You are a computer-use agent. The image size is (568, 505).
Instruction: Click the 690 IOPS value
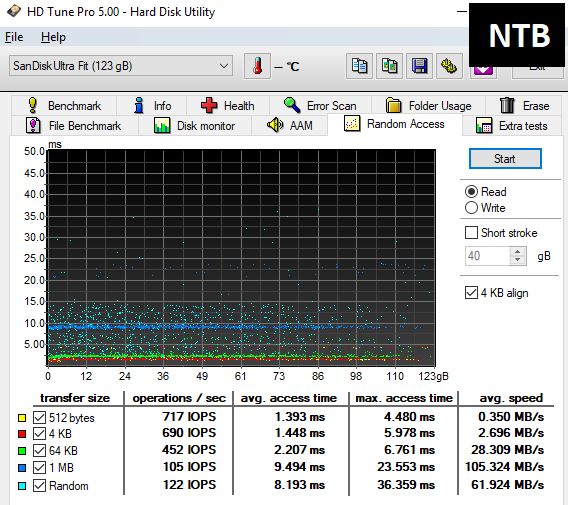tap(189, 433)
